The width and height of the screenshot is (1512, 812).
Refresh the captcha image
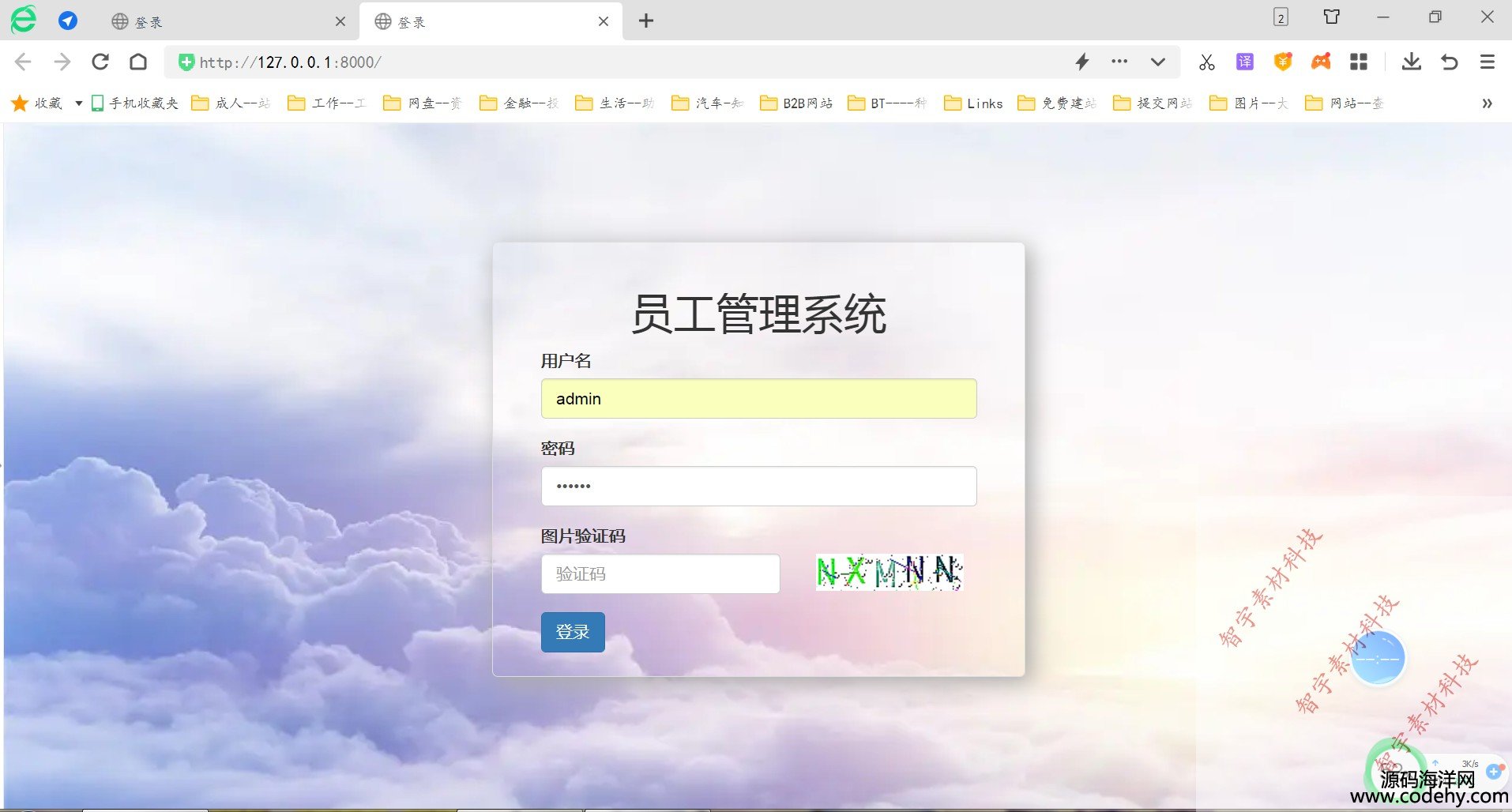(889, 573)
